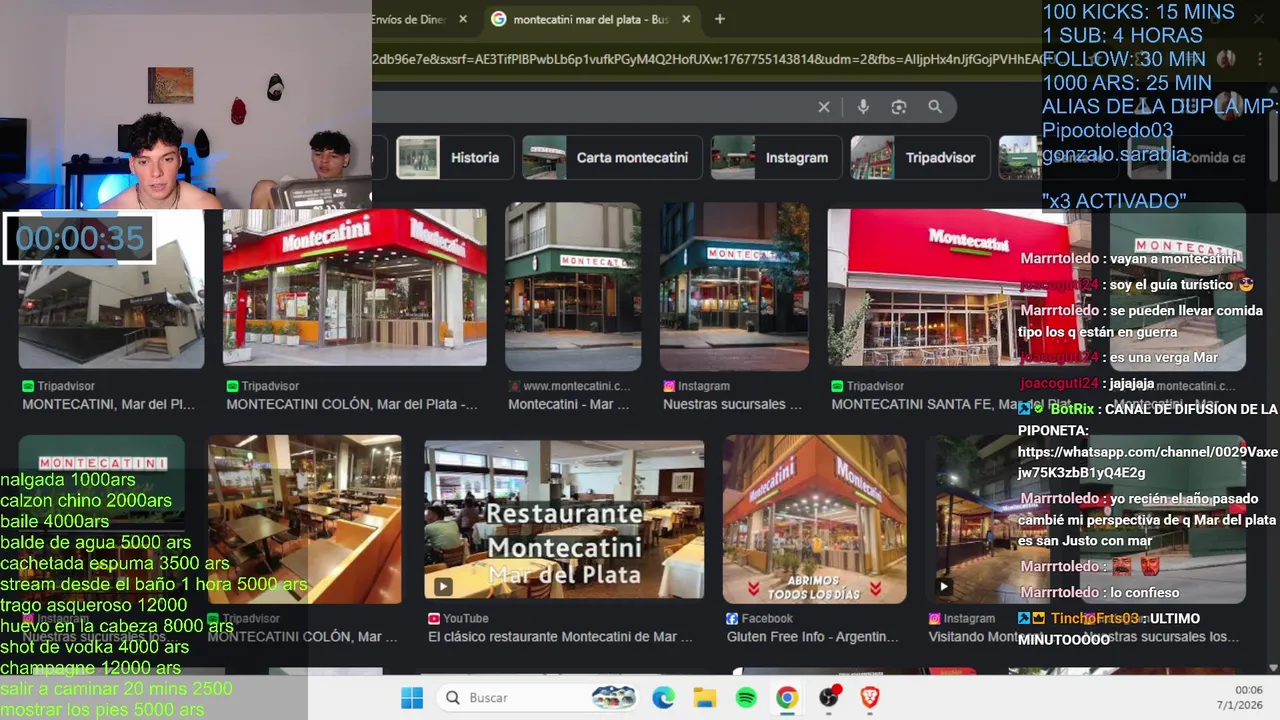Close the montecatini mar del plata tab
The width and height of the screenshot is (1280, 720).
click(686, 19)
